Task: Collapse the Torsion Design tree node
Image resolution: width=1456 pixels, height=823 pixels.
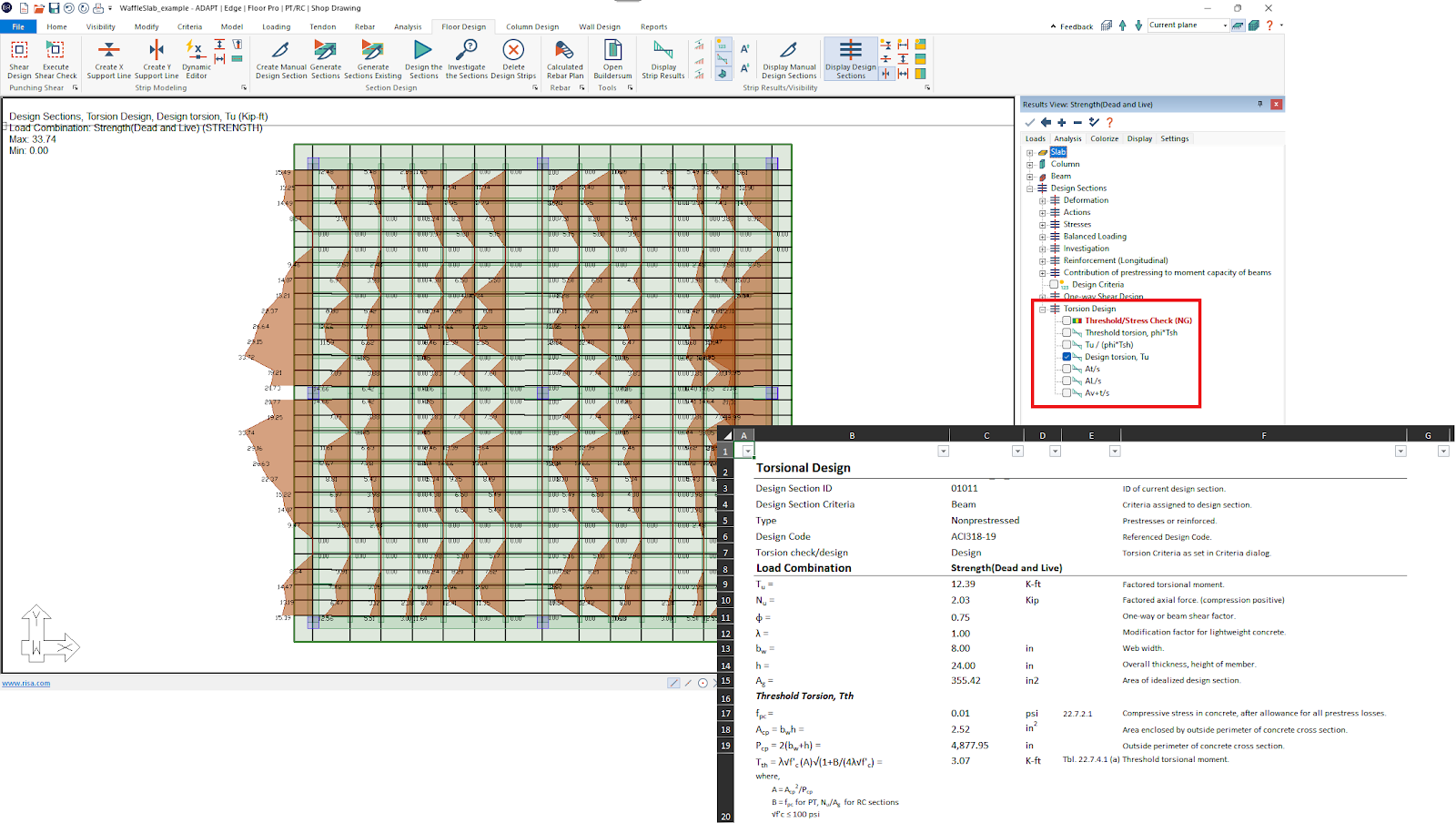Action: click(x=1042, y=309)
